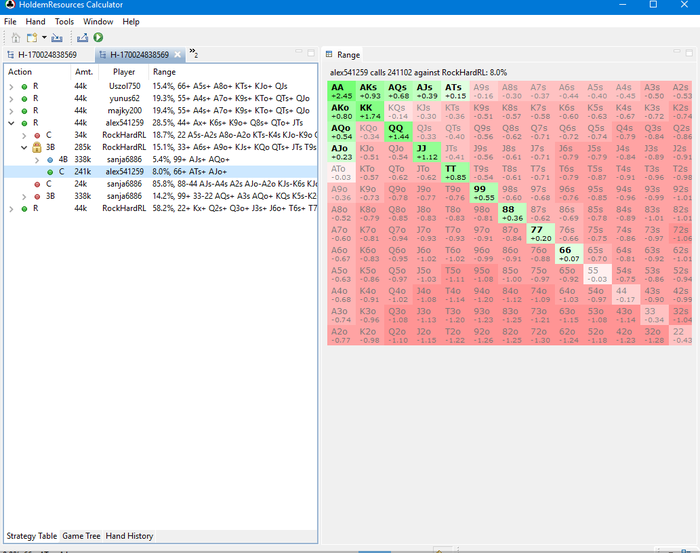Open the Help menu
Viewport: 700px width, 553px height.
[131, 21]
